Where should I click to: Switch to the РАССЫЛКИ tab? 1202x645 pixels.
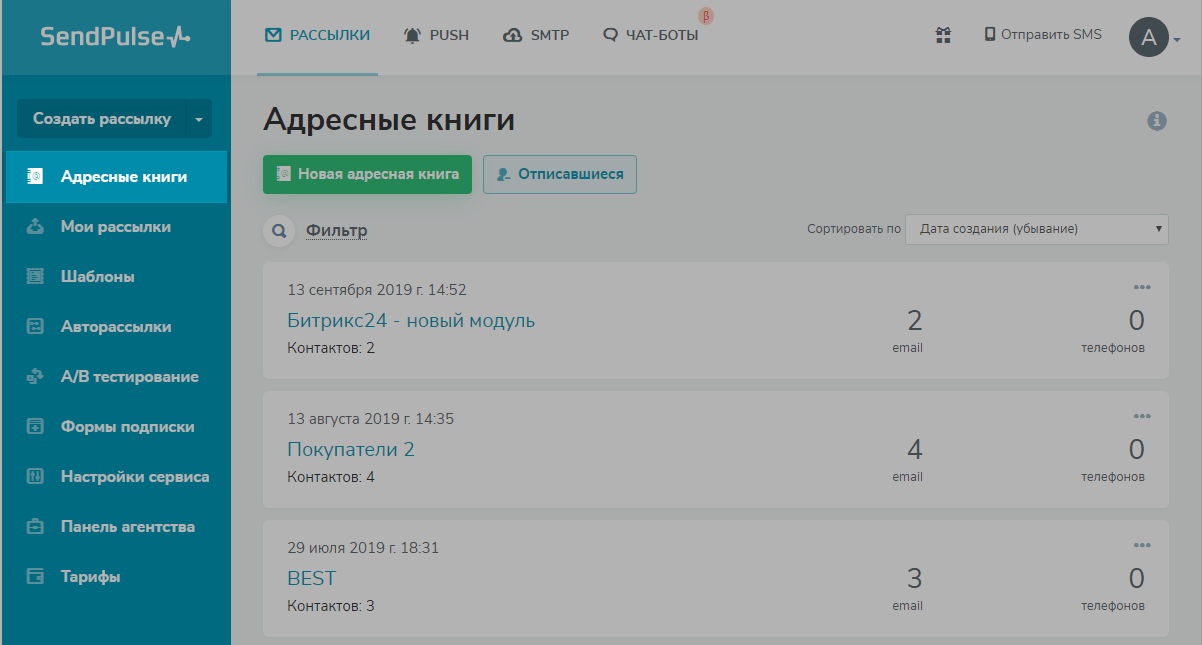[x=317, y=36]
